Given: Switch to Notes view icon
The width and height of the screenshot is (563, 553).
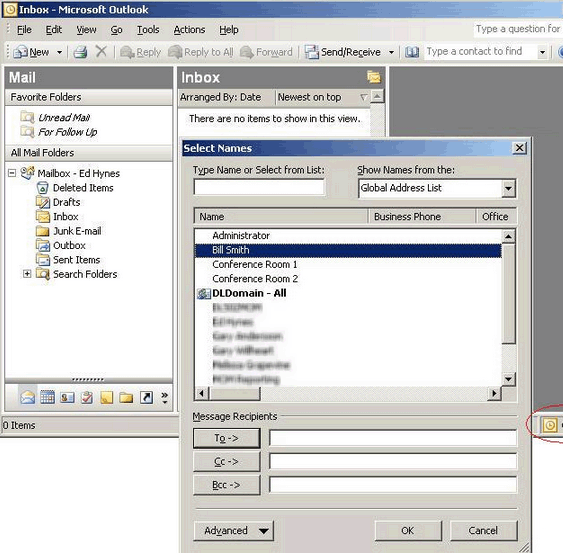Looking at the screenshot, I should click(107, 397).
